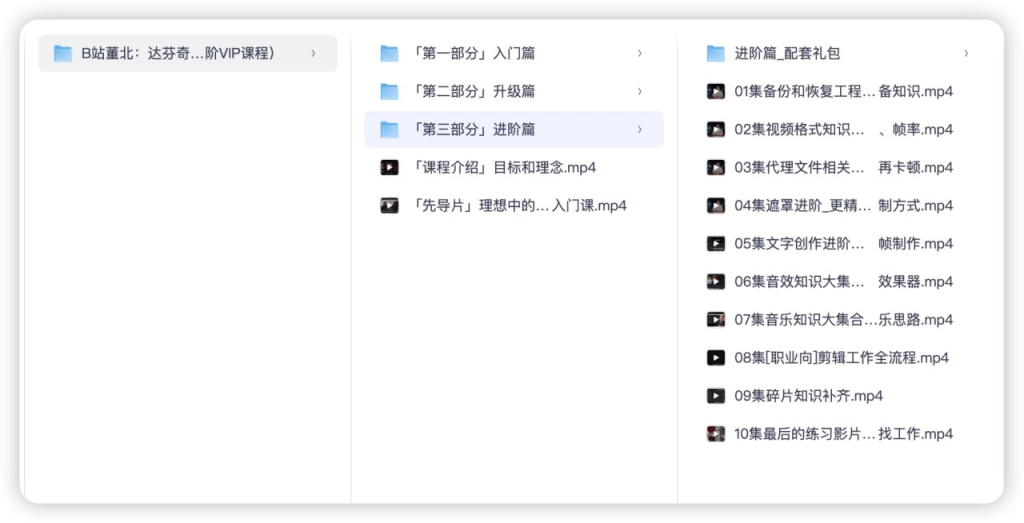
Task: Click video icon of 09集碎片知识补齐.mp4
Action: coord(716,396)
